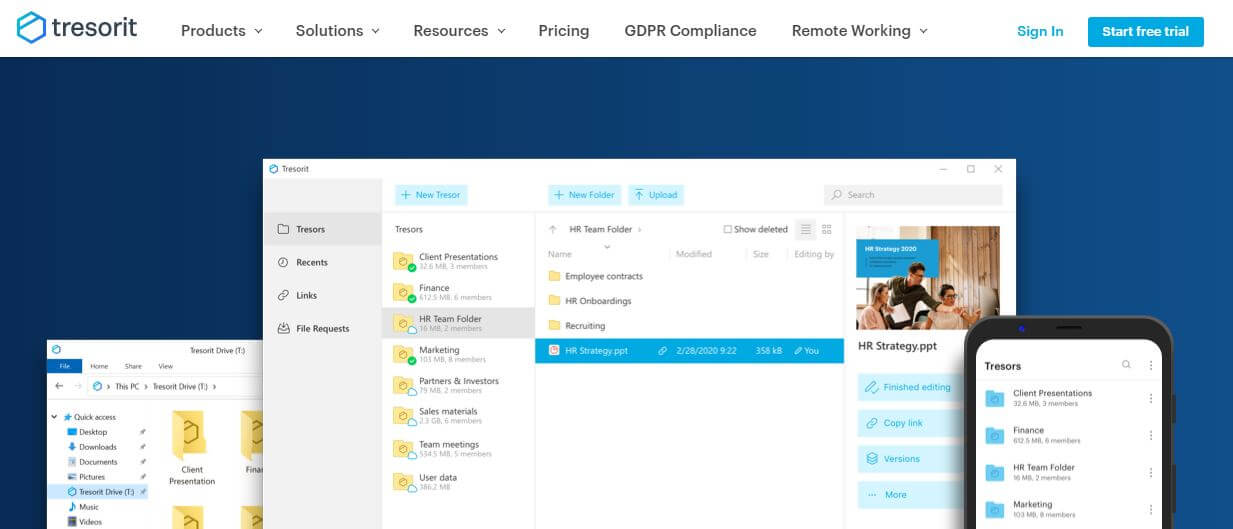This screenshot has width=1233, height=529.
Task: Go to GDPR Compliance
Action: (x=690, y=31)
